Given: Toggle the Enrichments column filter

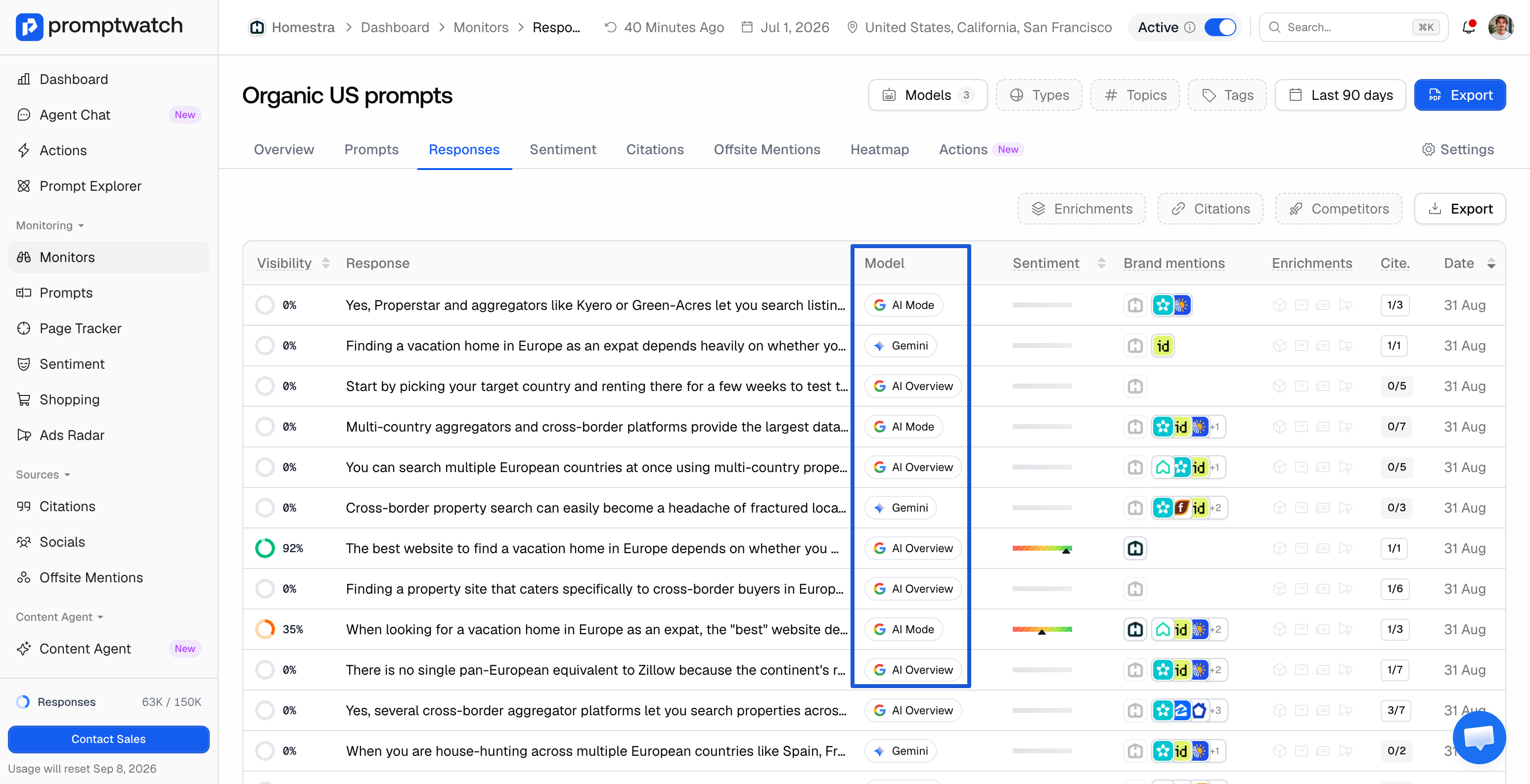Looking at the screenshot, I should 1081,209.
